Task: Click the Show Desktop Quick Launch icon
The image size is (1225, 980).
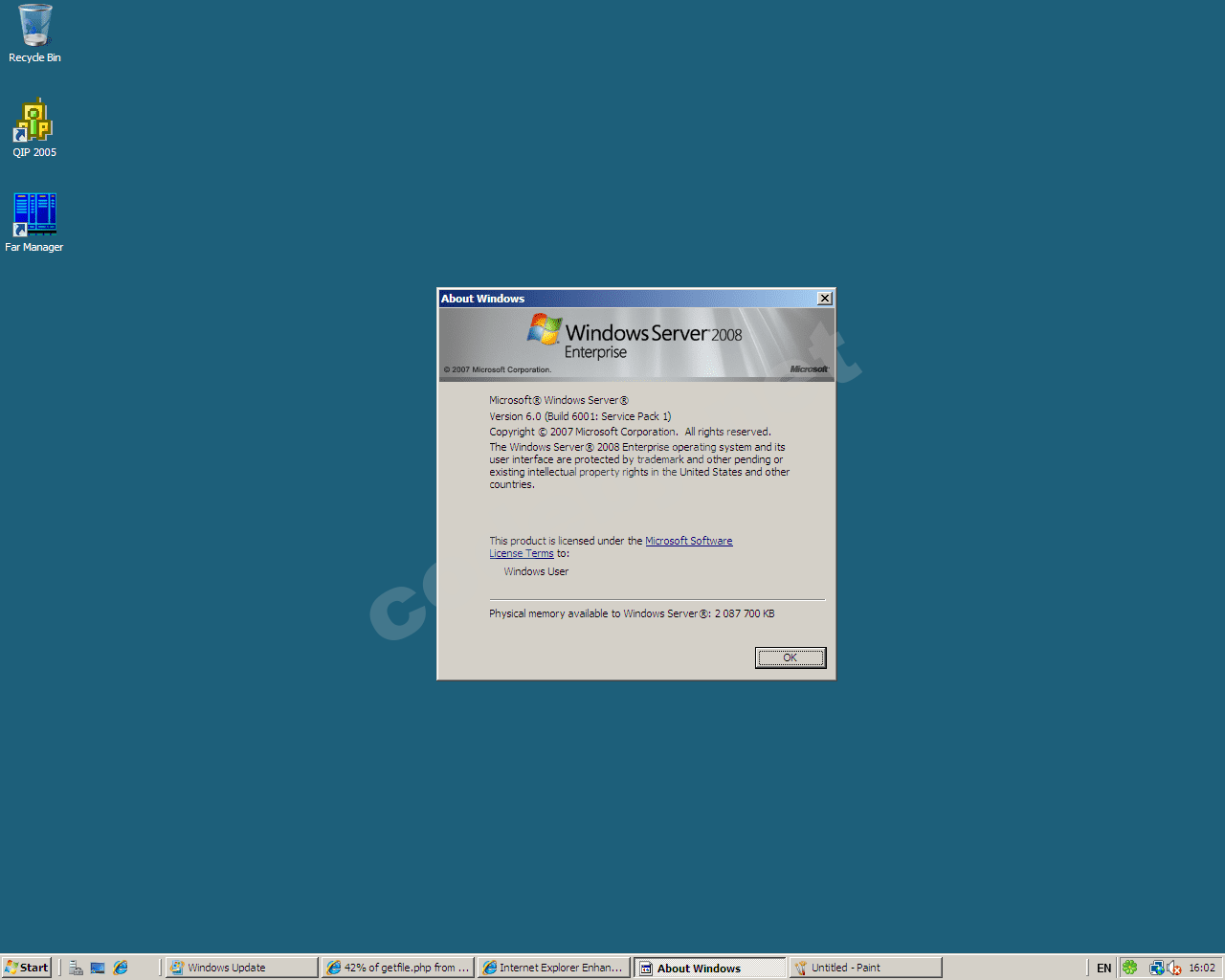Action: point(98,968)
